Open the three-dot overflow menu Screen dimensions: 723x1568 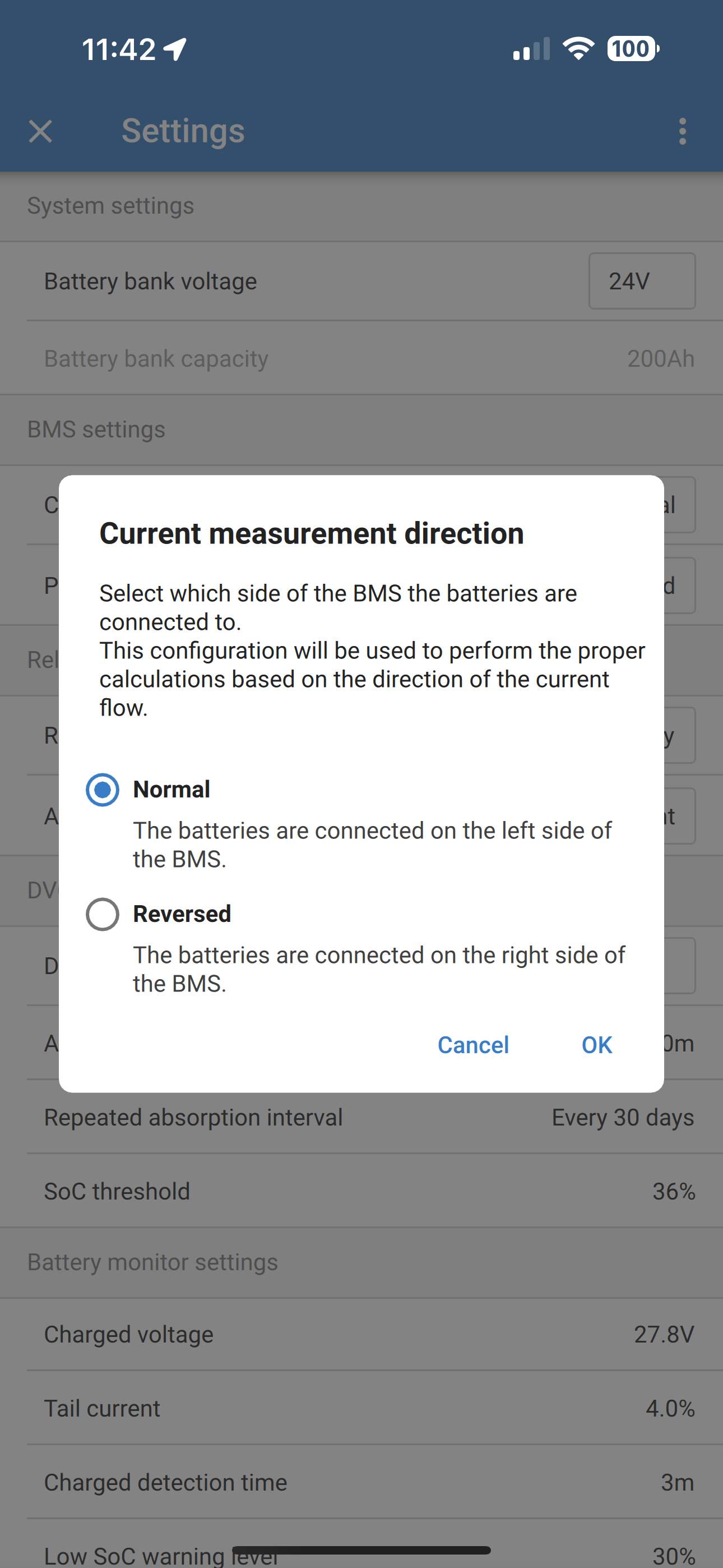[x=682, y=132]
